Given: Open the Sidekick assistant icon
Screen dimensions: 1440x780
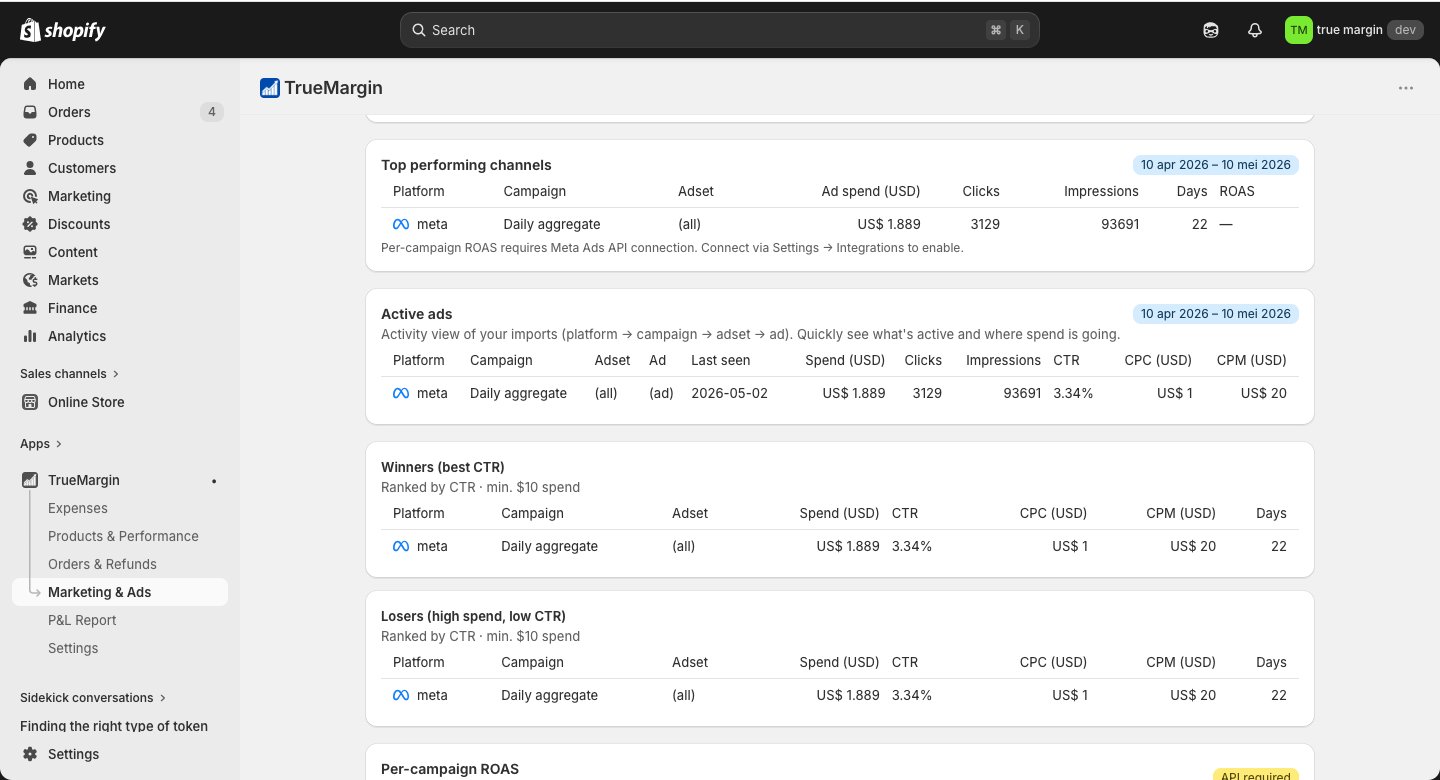Looking at the screenshot, I should [1211, 30].
